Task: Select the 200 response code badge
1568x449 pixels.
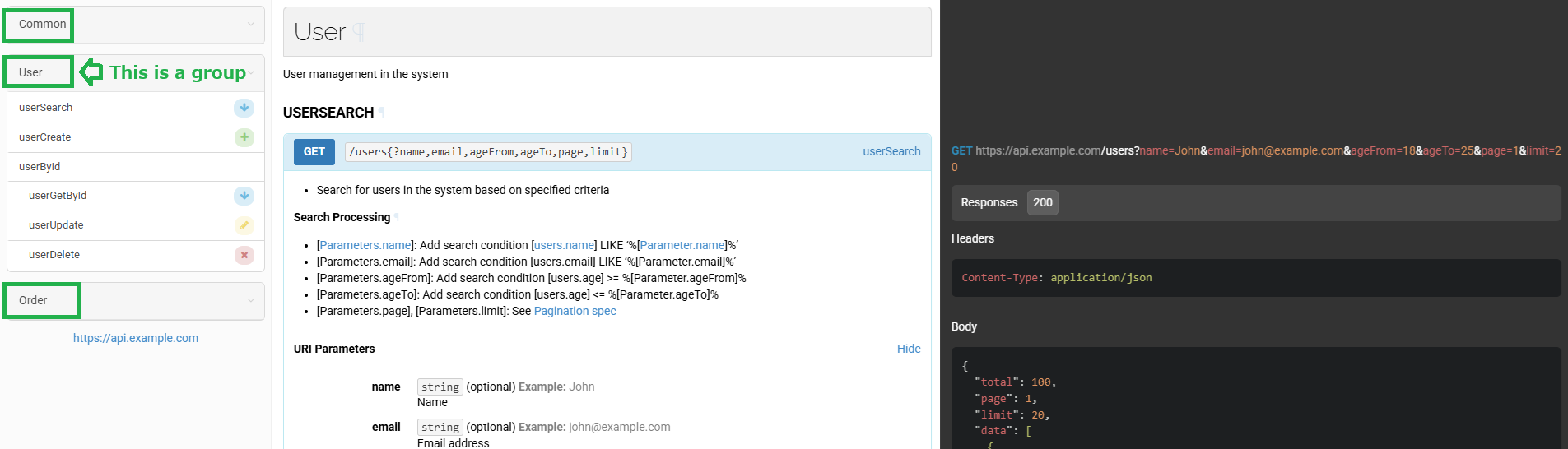Action: click(x=1042, y=202)
